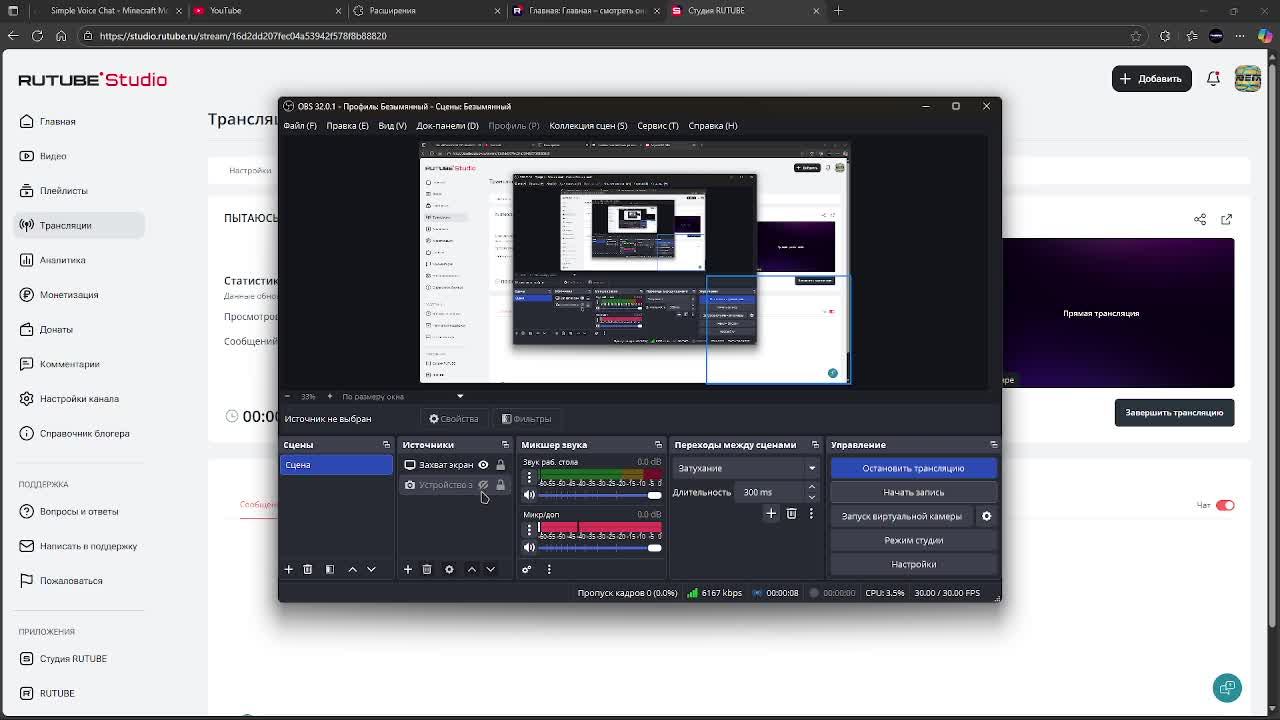Open preview scaling dropdown По размеру окна

coord(402,396)
